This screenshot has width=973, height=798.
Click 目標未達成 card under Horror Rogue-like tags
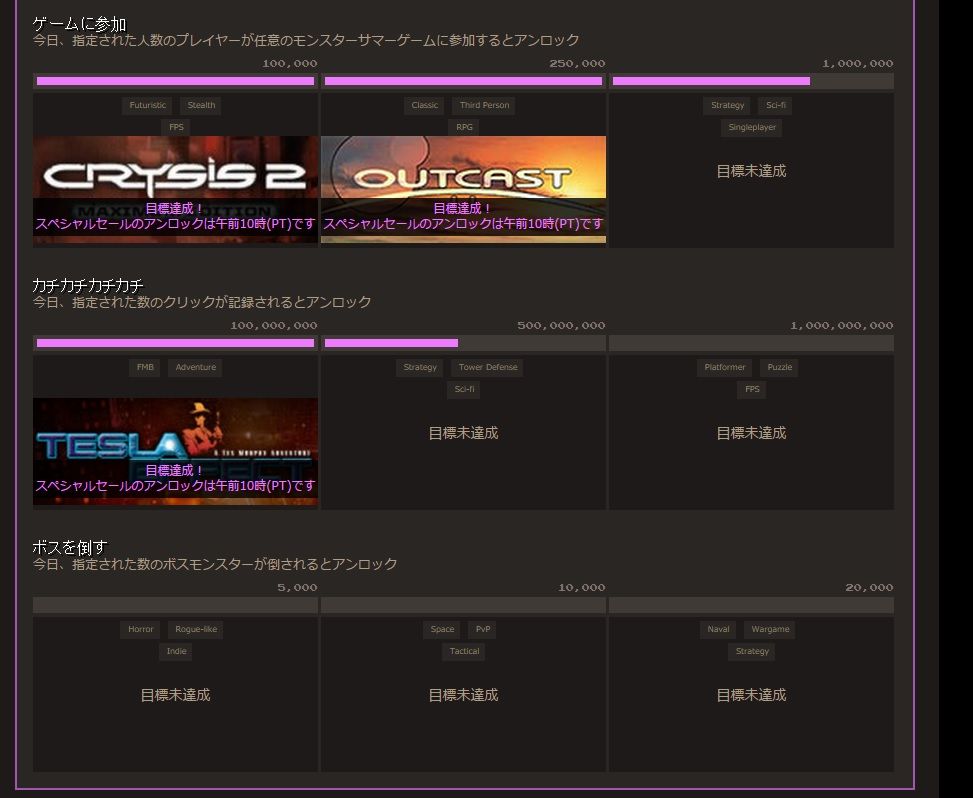pyautogui.click(x=176, y=695)
